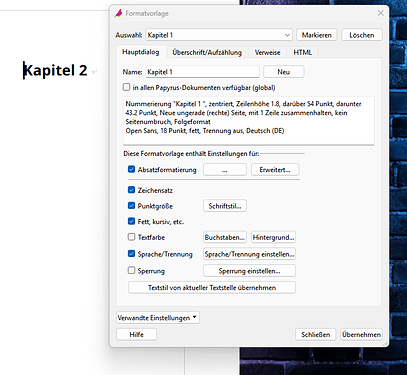The height and width of the screenshot is (375, 407).
Task: Enable the Sperrung checkbox
Action: pos(131,270)
